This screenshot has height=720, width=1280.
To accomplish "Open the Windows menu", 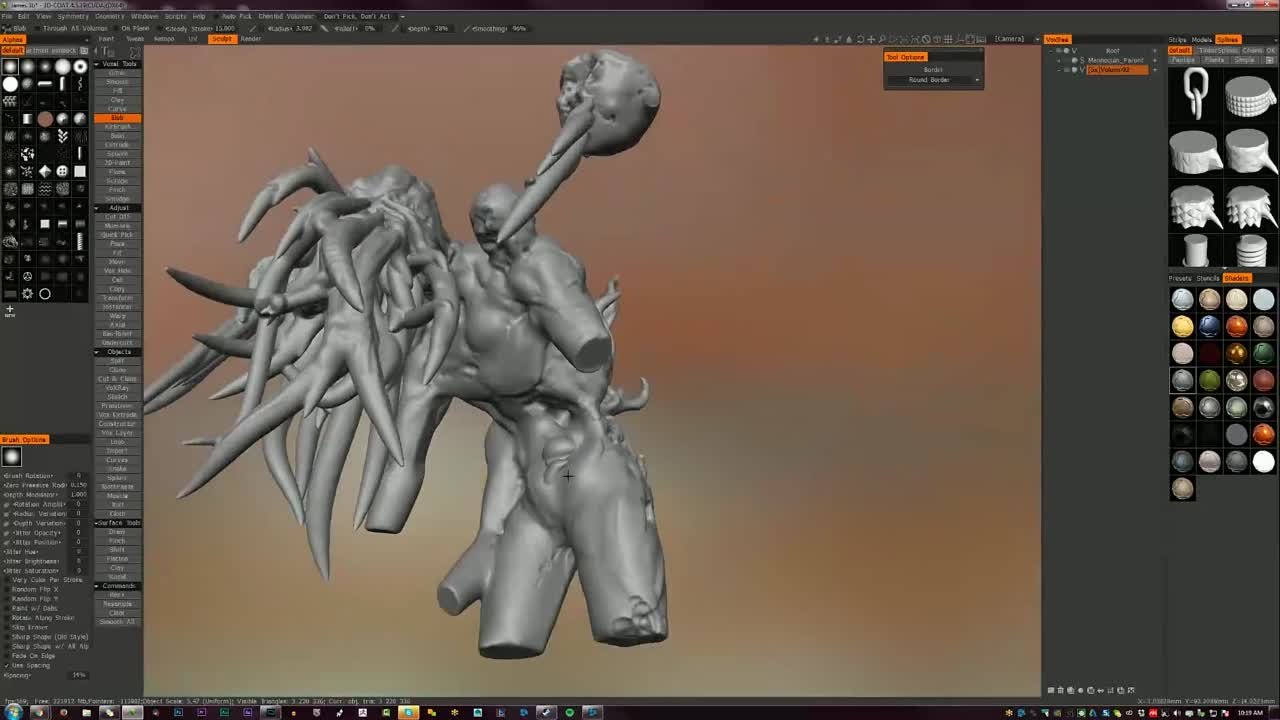I will (x=144, y=16).
